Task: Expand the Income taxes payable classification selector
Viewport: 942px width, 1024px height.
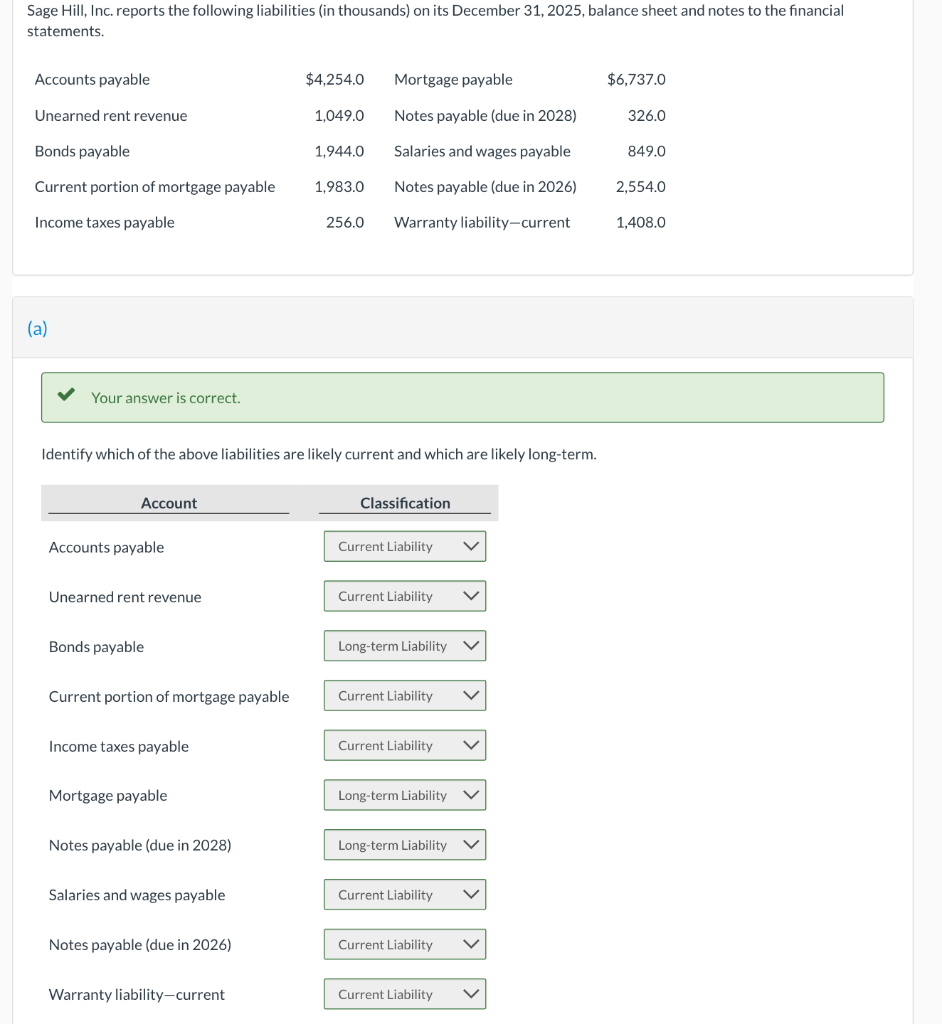Action: tap(404, 745)
